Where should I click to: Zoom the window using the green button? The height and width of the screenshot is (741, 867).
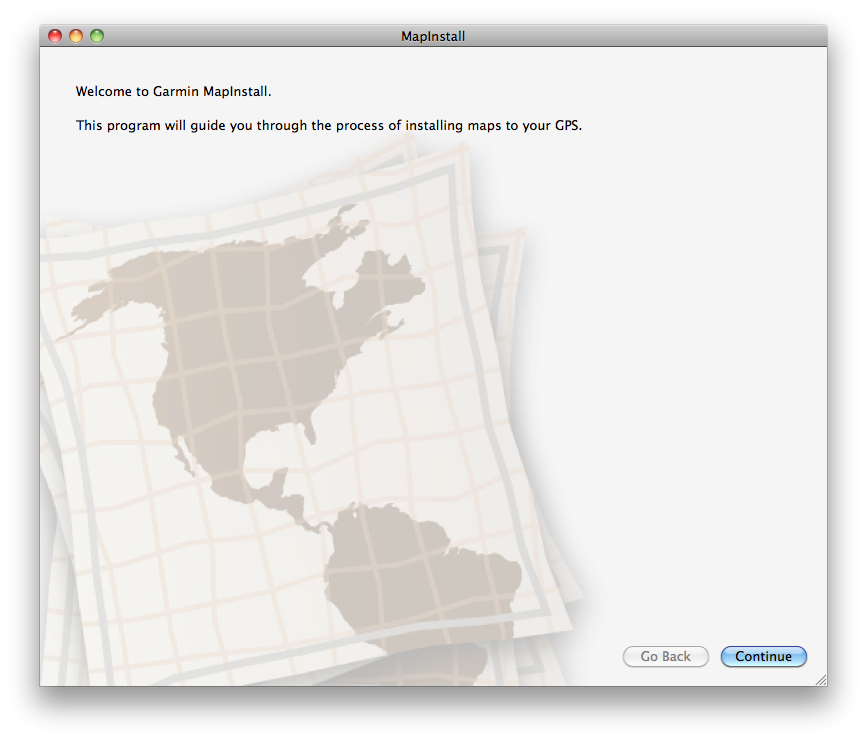pyautogui.click(x=97, y=36)
